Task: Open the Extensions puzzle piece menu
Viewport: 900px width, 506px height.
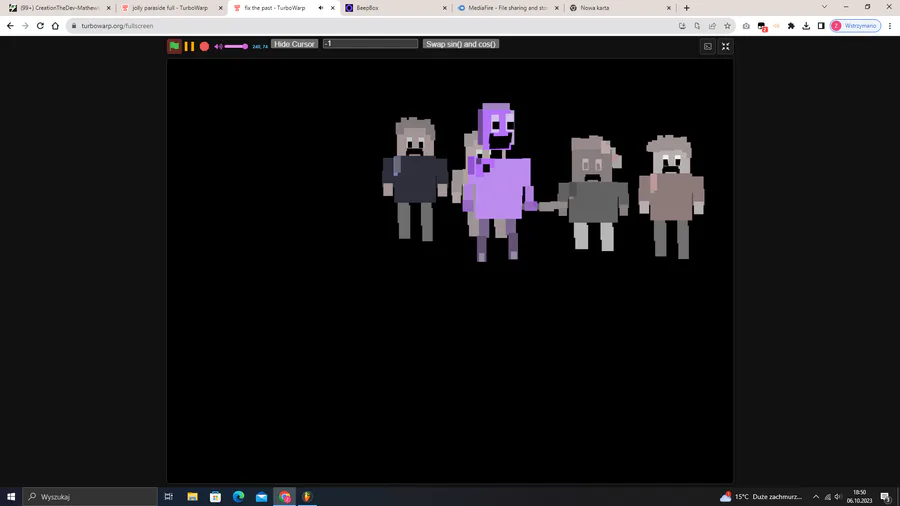Action: pyautogui.click(x=791, y=26)
